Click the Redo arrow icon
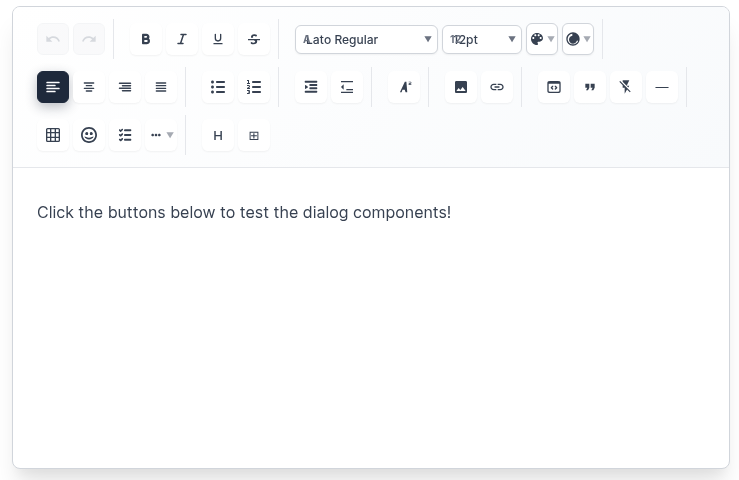 [x=89, y=39]
